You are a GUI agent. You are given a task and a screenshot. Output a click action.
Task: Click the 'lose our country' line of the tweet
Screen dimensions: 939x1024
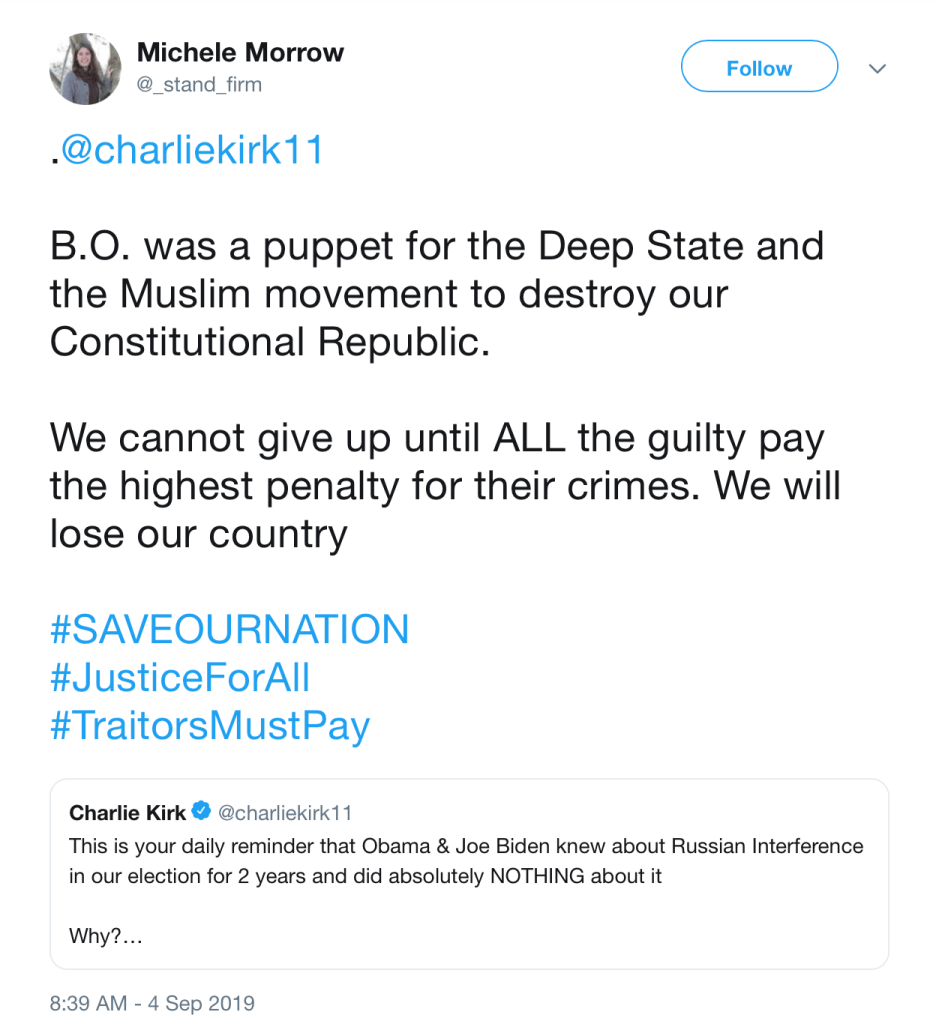[198, 534]
